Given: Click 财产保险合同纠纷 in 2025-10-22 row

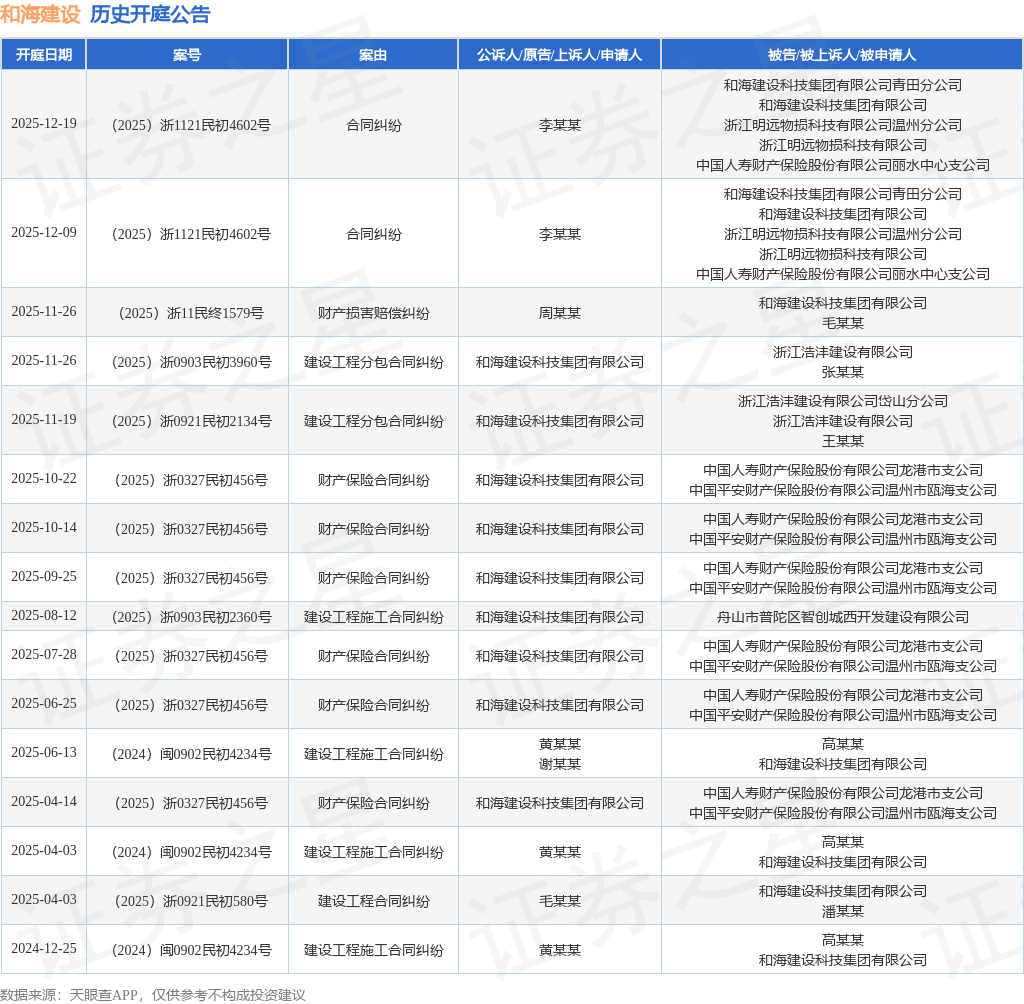Looking at the screenshot, I should 374,480.
